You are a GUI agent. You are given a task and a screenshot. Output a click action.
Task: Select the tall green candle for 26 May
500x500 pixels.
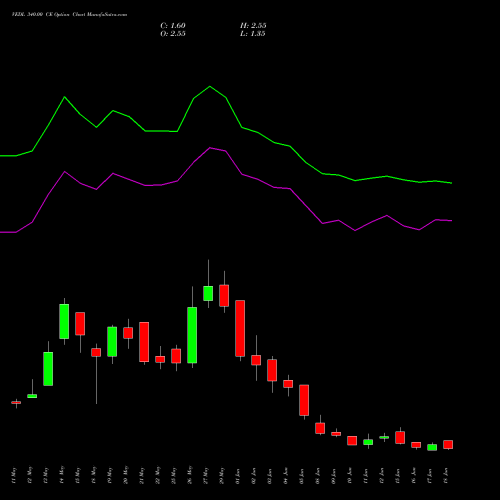click(x=192, y=335)
